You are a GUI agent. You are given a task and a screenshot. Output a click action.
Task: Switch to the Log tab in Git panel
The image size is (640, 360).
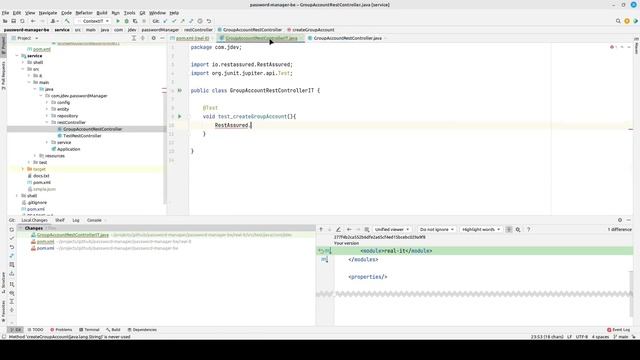coord(76,220)
